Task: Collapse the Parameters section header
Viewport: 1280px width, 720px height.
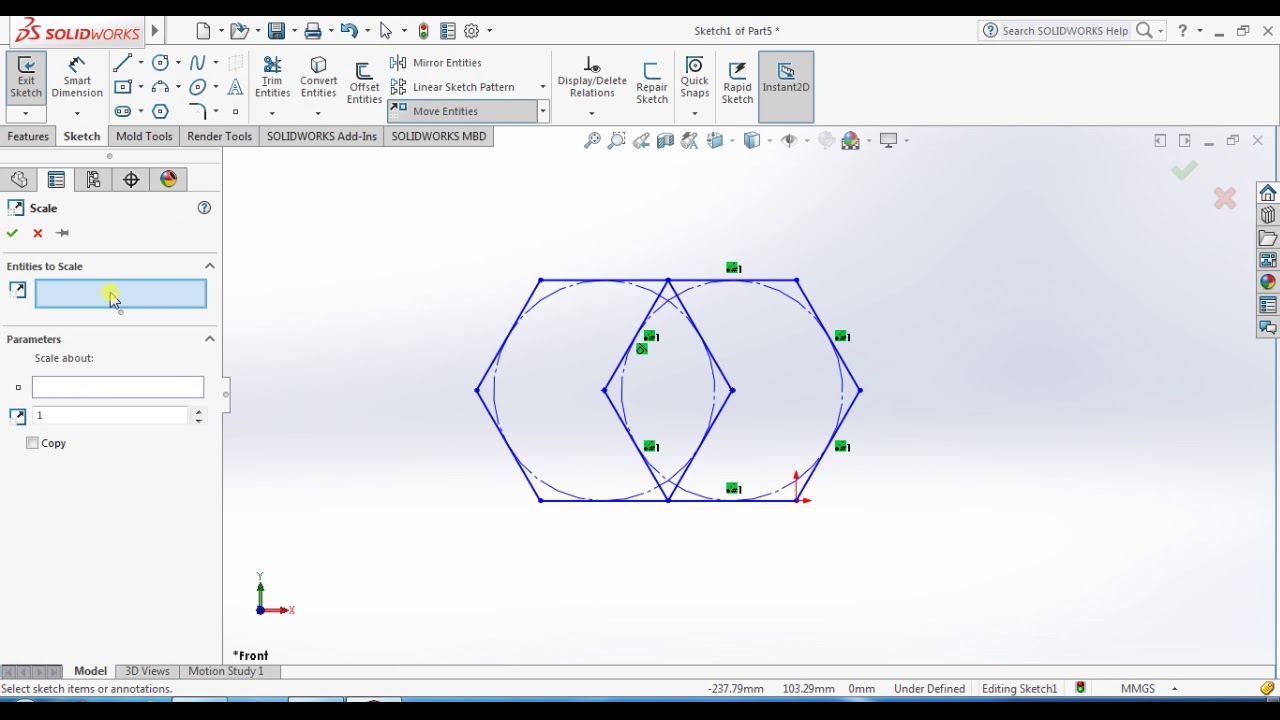Action: (210, 339)
